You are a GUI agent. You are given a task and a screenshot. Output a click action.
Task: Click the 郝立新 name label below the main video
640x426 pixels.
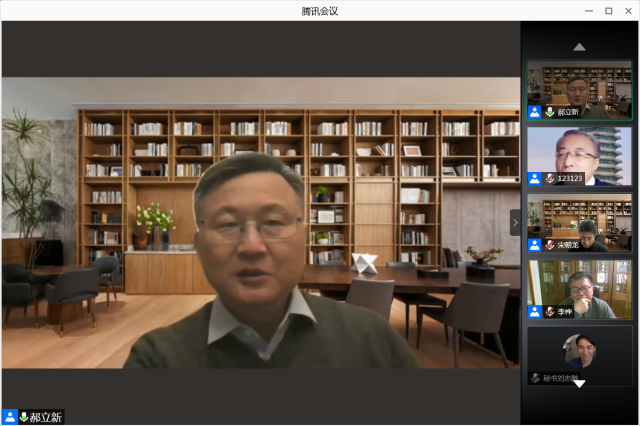point(46,416)
